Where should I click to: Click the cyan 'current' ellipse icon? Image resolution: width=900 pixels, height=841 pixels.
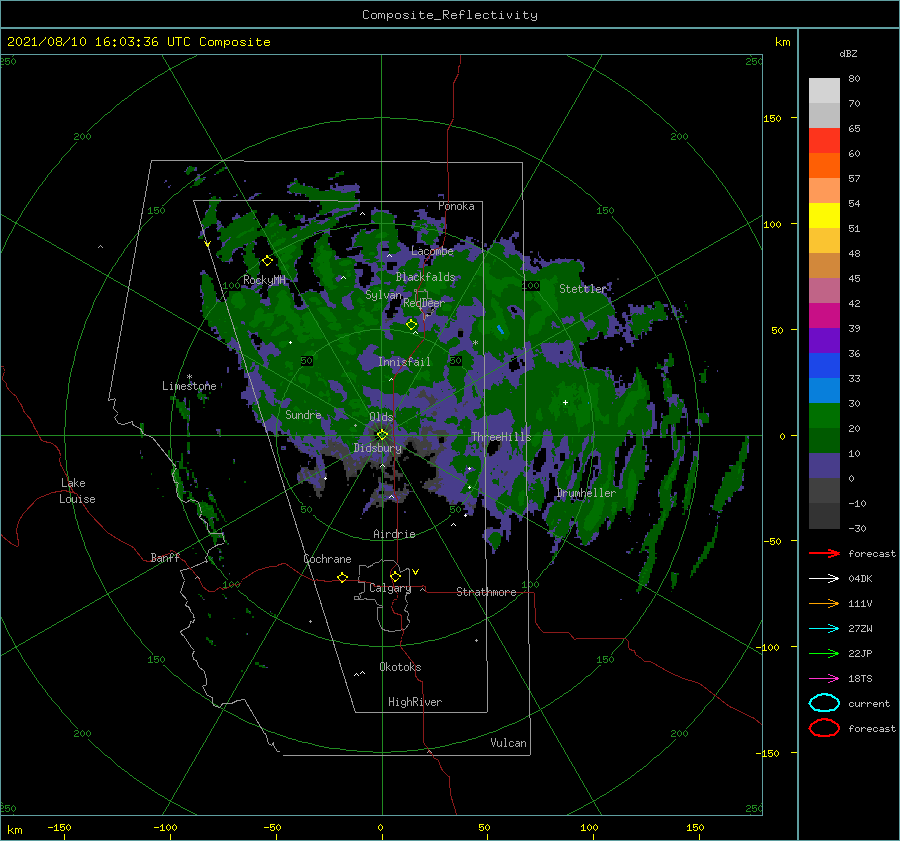824,703
